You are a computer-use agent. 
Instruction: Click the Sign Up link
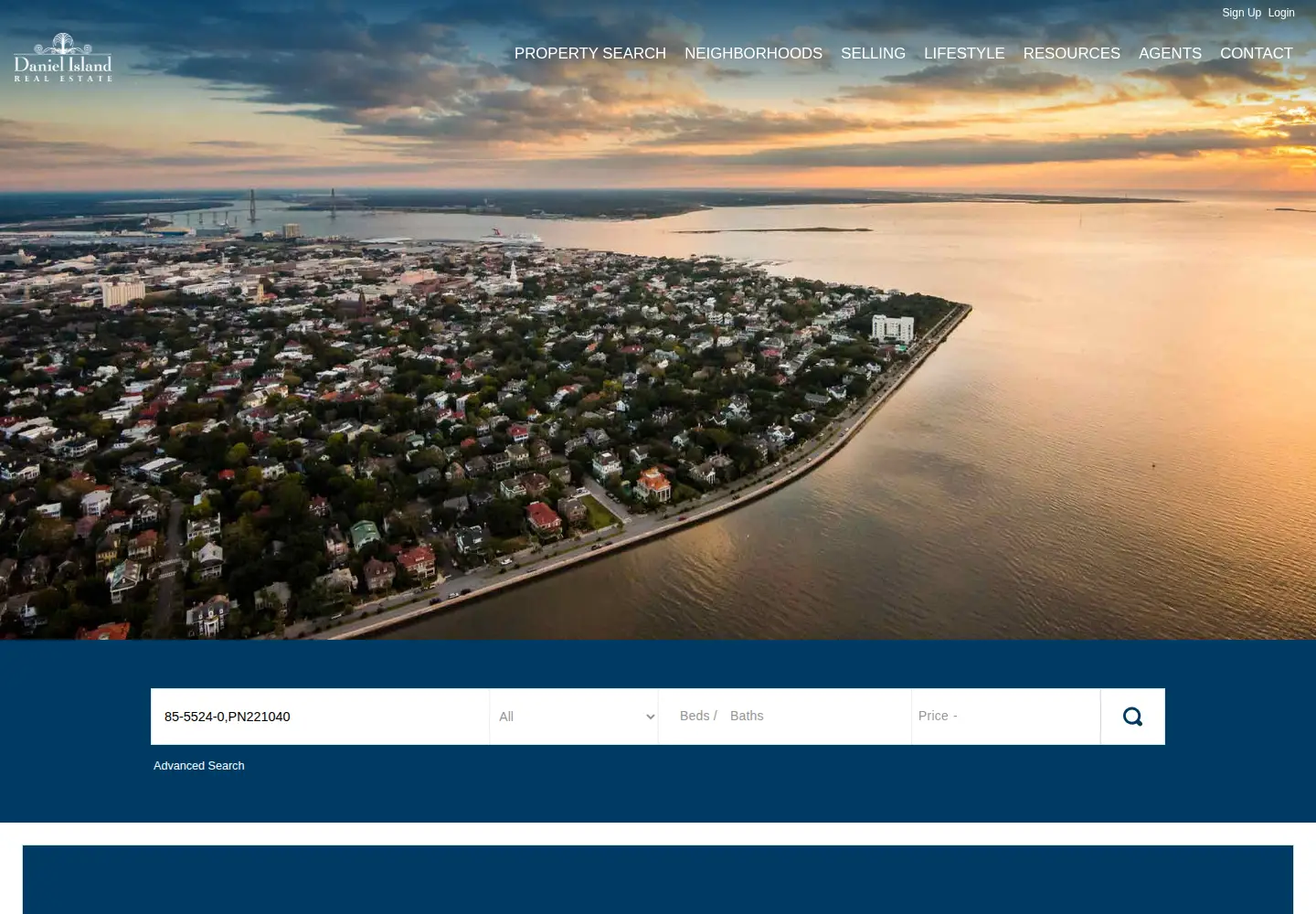coord(1241,13)
